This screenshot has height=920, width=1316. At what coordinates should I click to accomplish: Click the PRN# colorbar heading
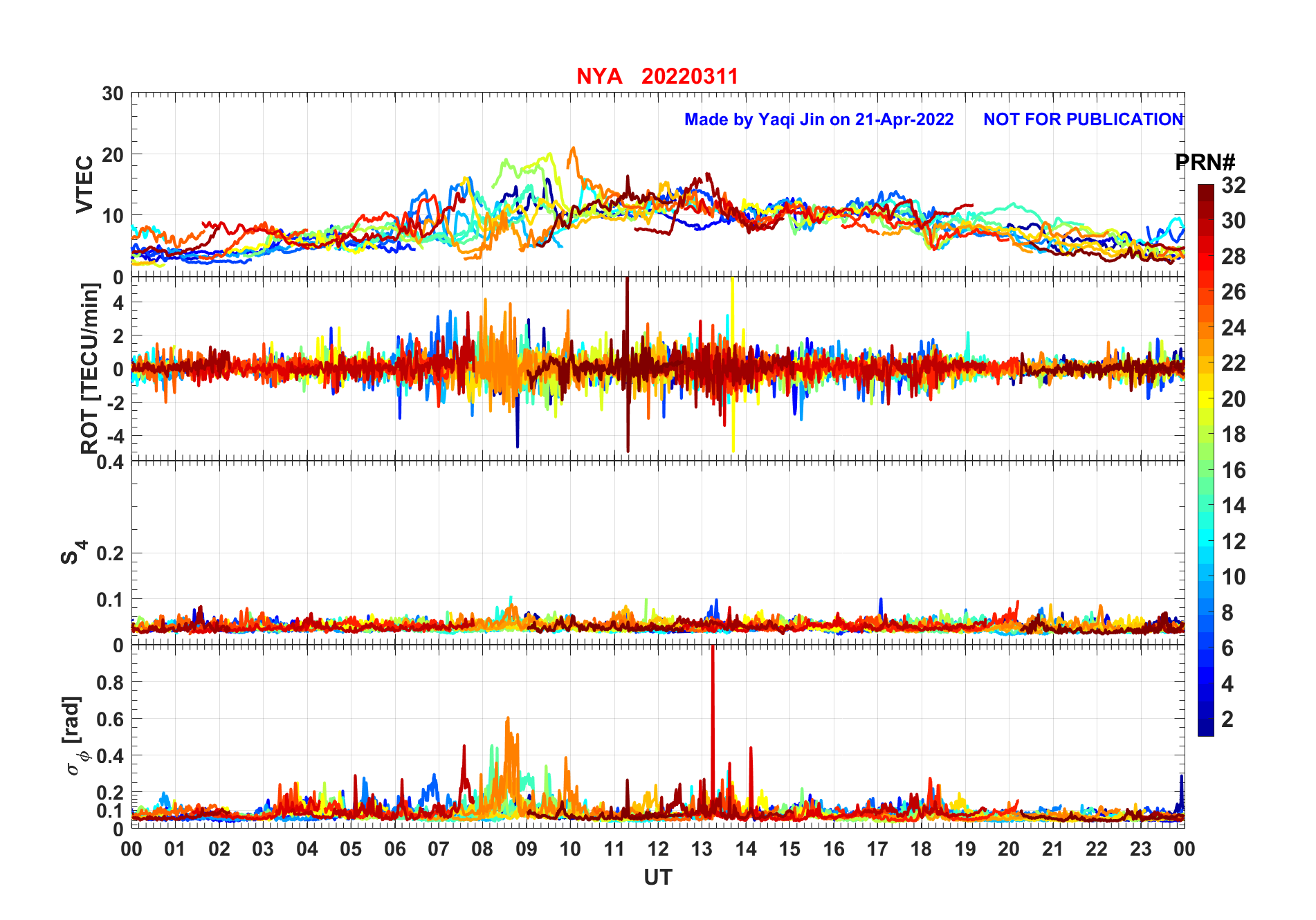pos(1205,163)
